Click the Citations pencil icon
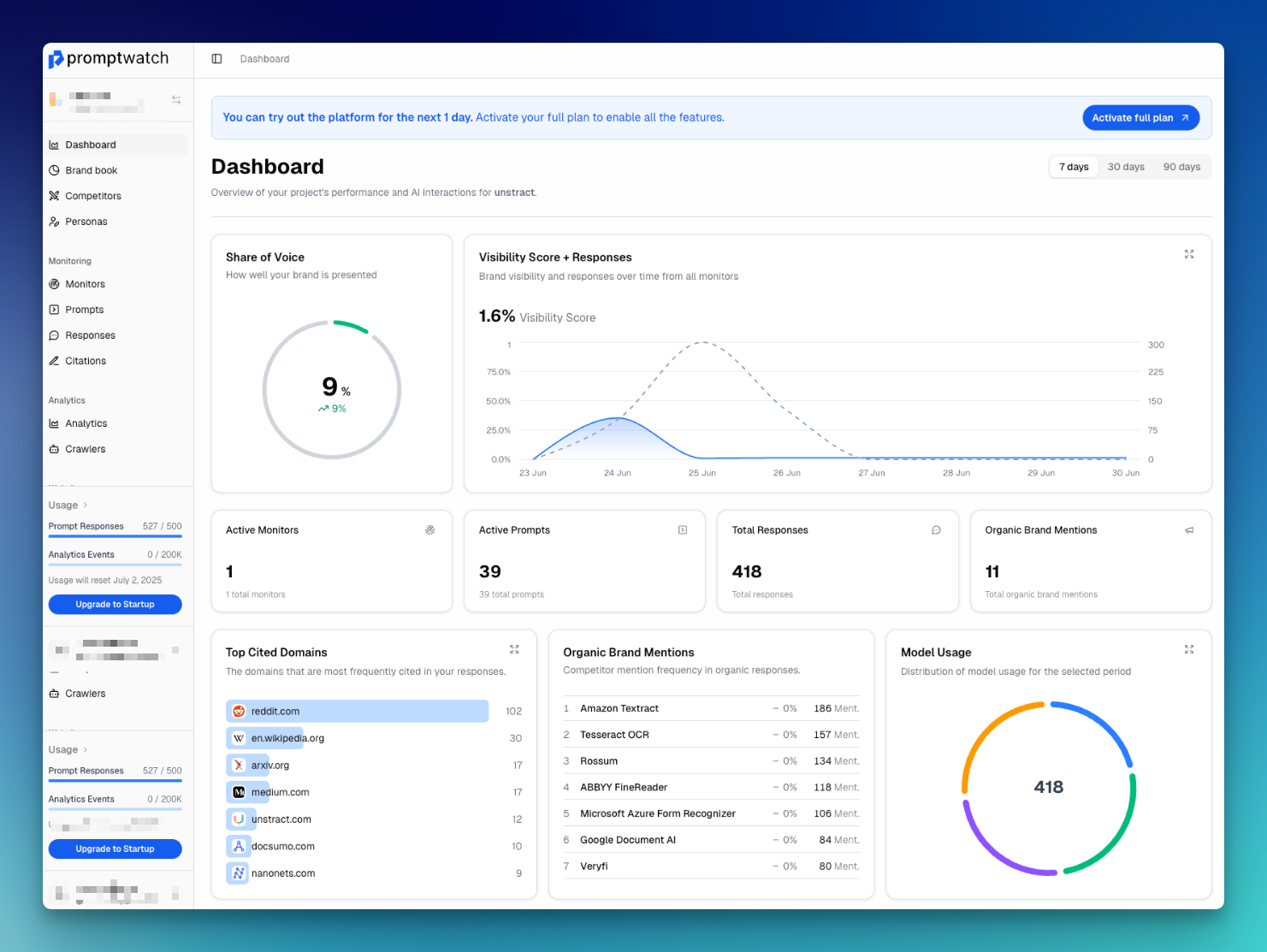This screenshot has height=952, width=1267. (54, 361)
